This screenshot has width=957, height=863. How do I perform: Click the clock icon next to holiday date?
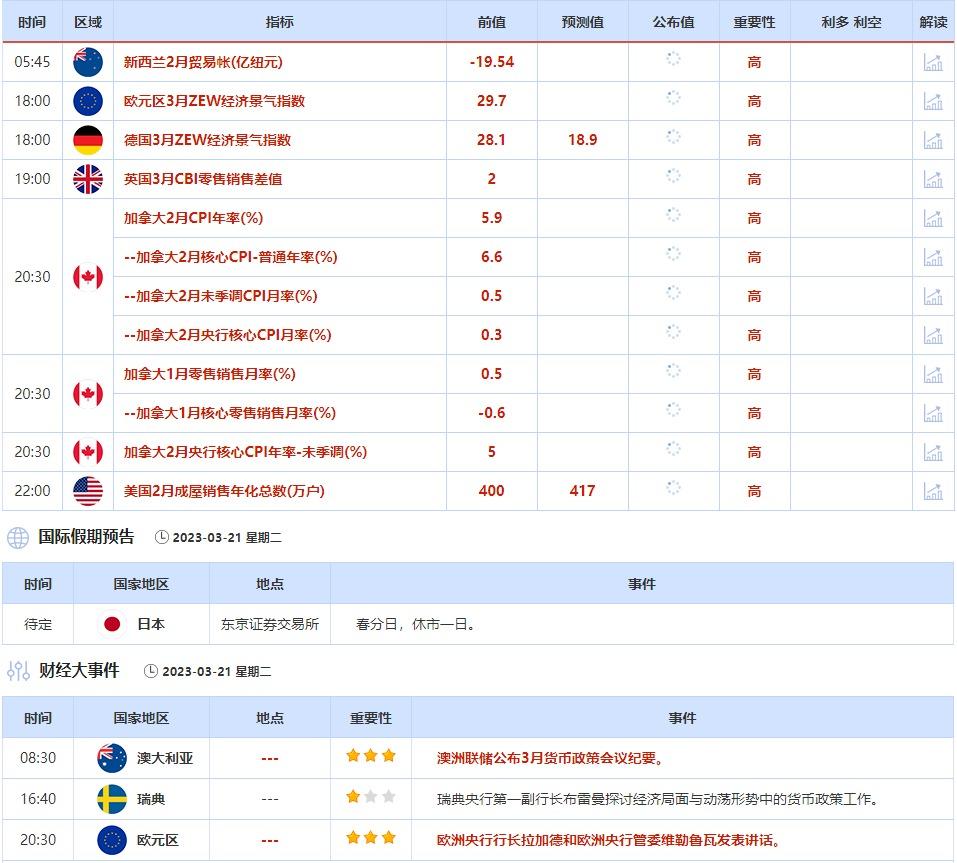pos(162,538)
